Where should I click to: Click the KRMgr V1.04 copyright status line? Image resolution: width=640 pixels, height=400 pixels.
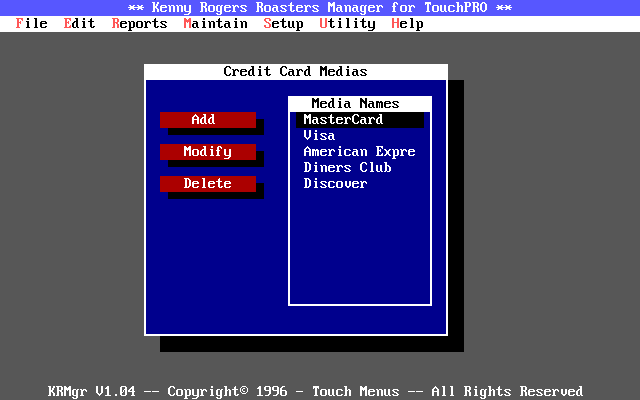point(316,392)
